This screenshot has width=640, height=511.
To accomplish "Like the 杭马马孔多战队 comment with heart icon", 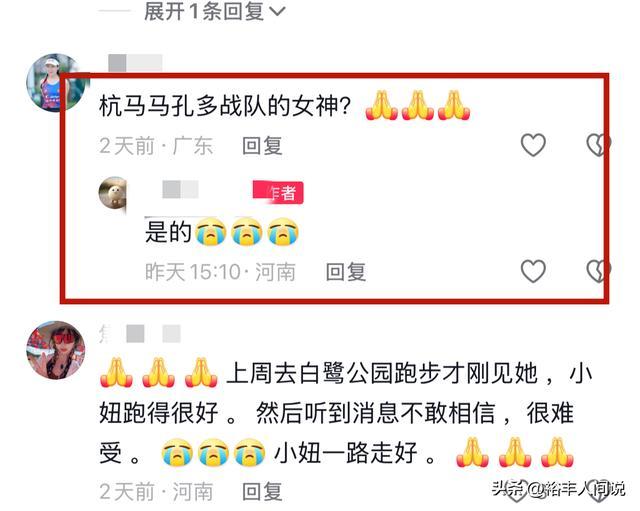I will point(533,144).
